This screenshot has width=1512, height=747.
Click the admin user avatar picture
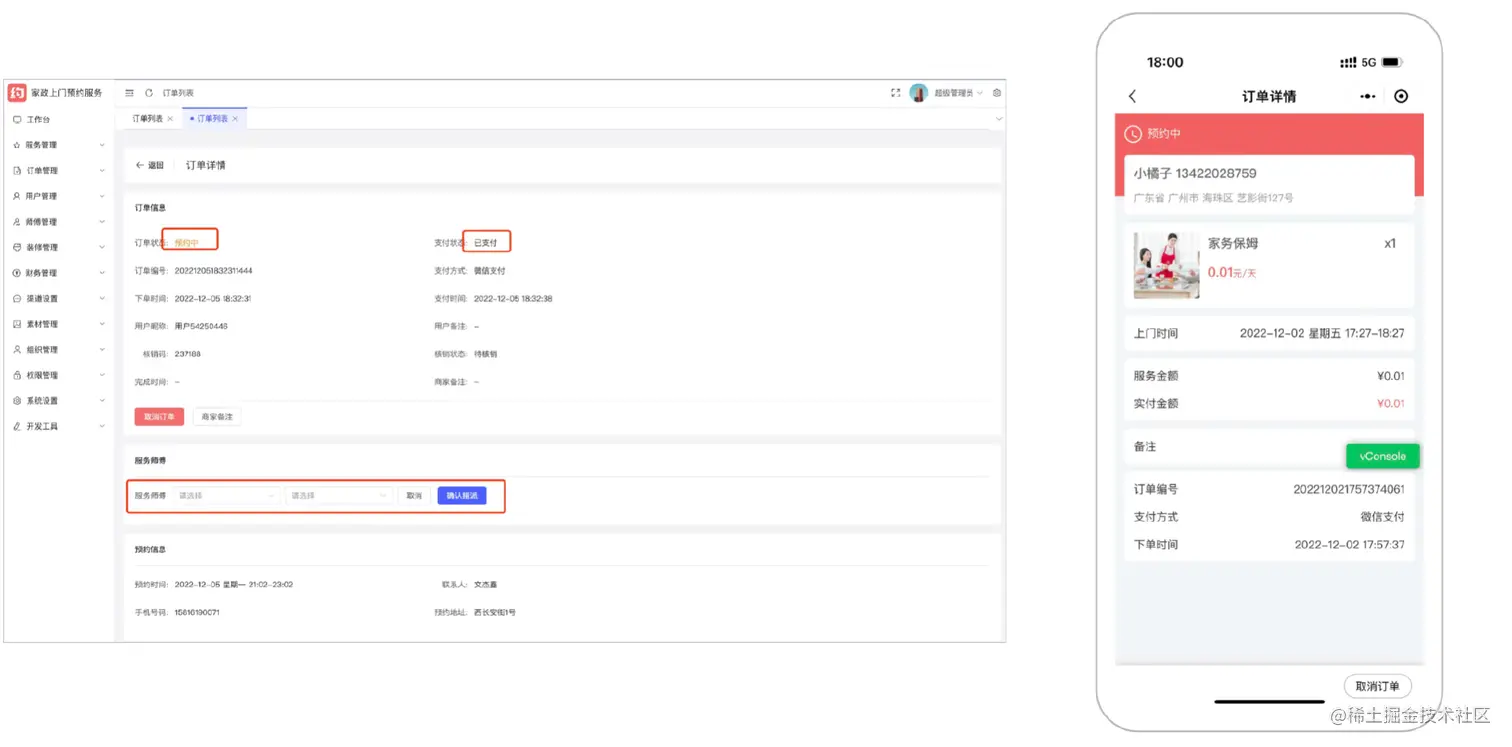[919, 93]
